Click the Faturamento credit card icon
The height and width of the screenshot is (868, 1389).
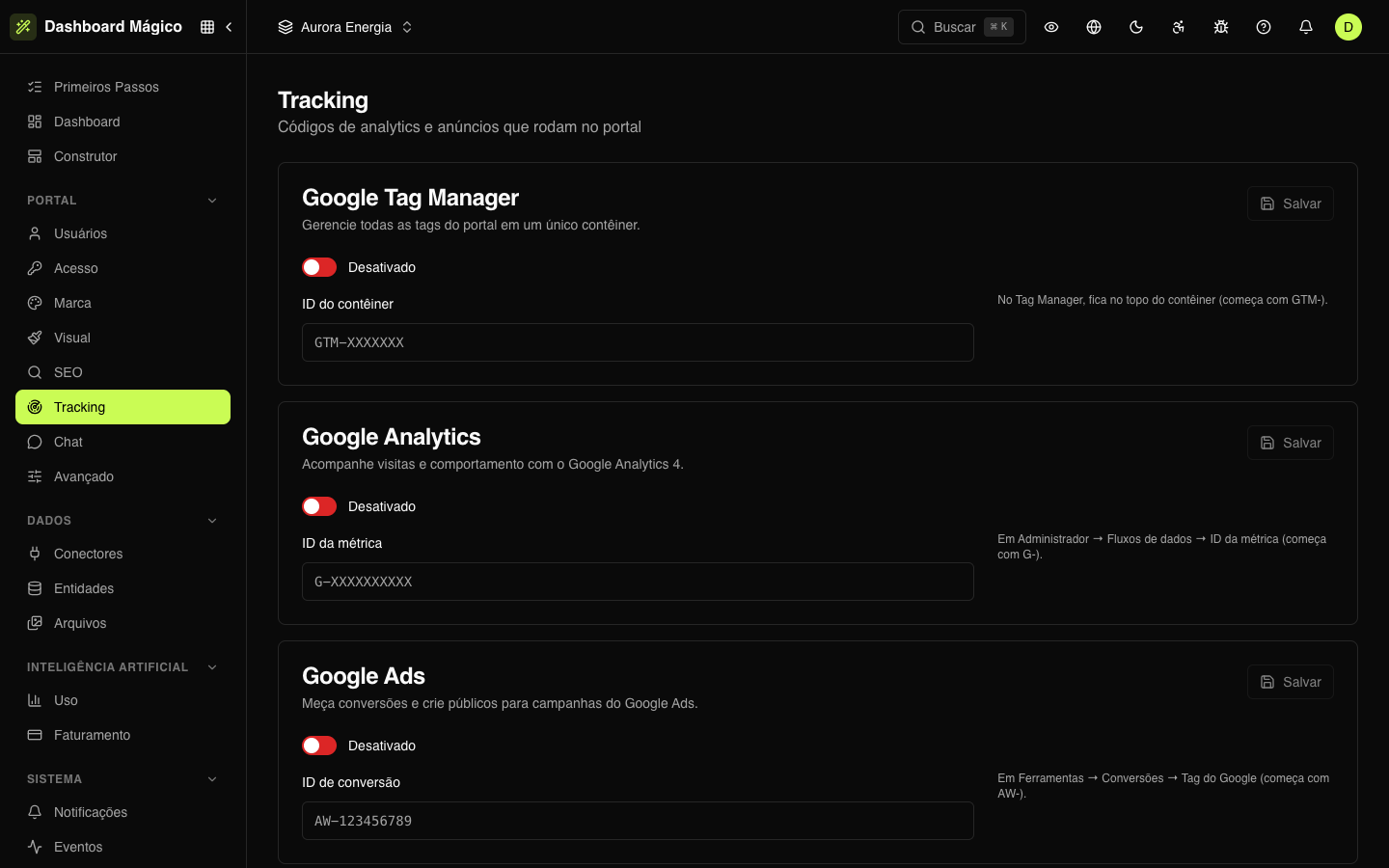coord(35,735)
